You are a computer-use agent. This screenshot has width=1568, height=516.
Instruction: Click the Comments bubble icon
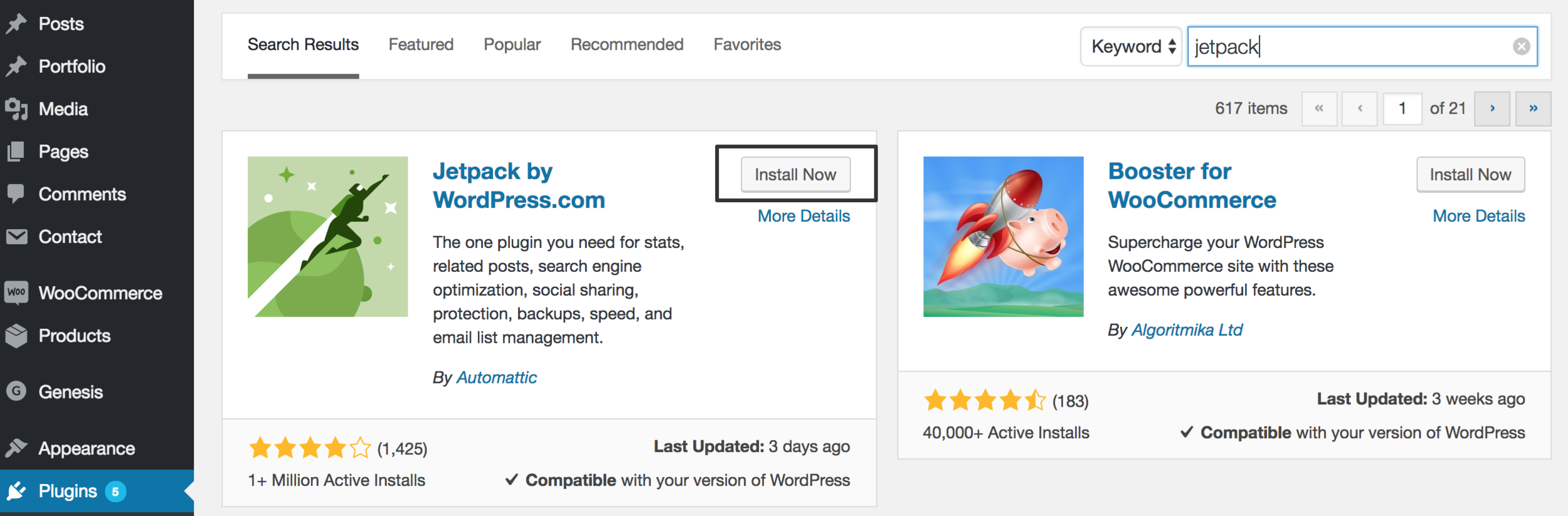click(x=16, y=194)
